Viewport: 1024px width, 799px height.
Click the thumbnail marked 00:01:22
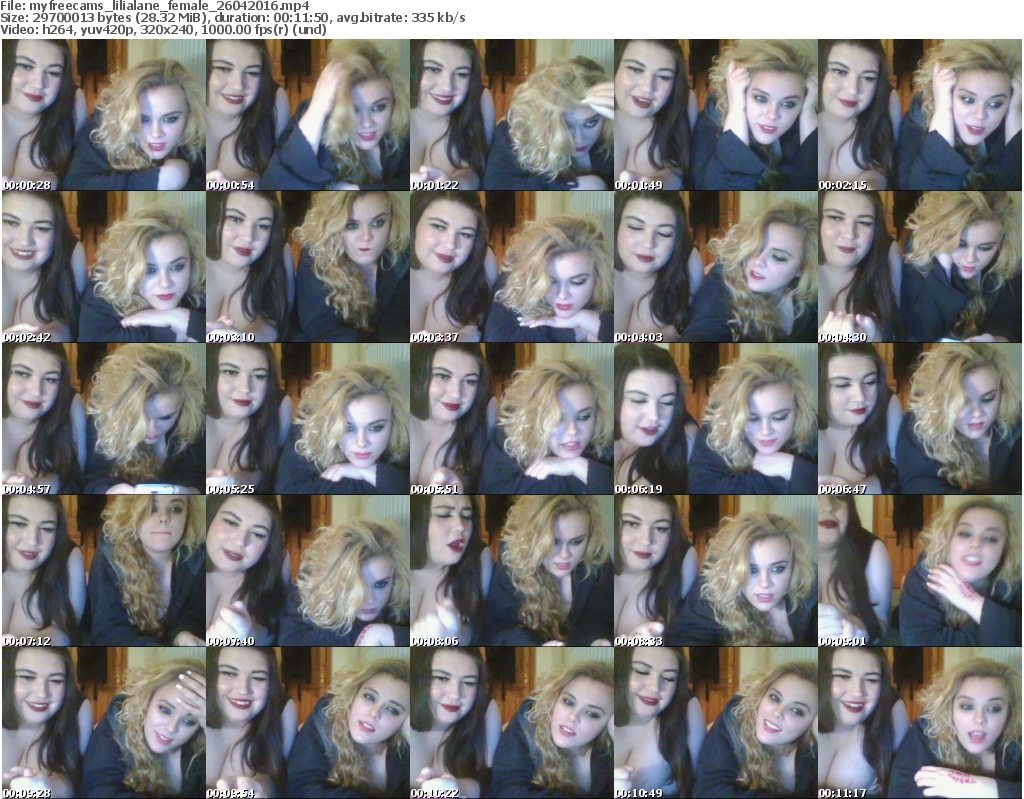511,115
